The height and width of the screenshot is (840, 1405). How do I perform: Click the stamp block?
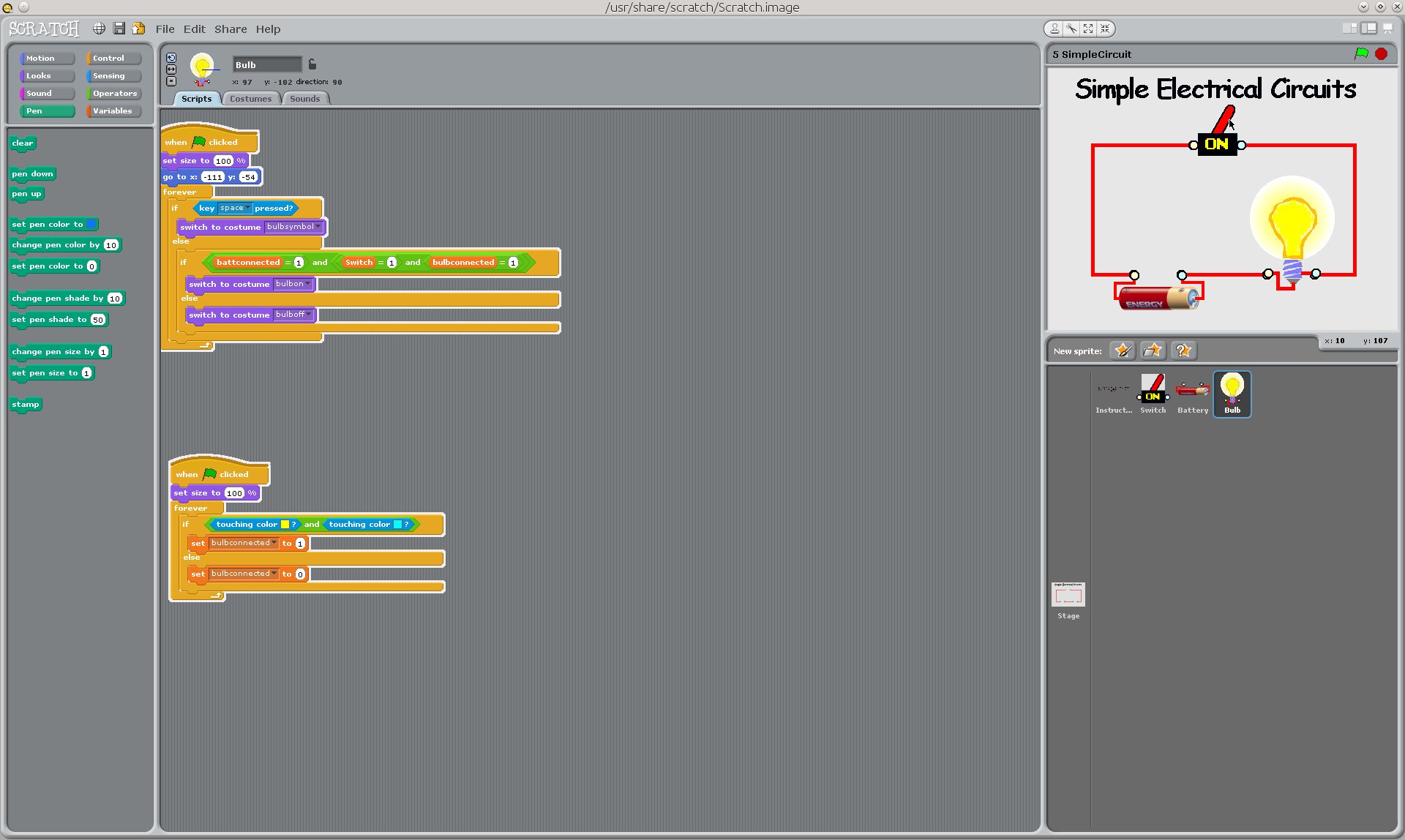pyautogui.click(x=26, y=405)
